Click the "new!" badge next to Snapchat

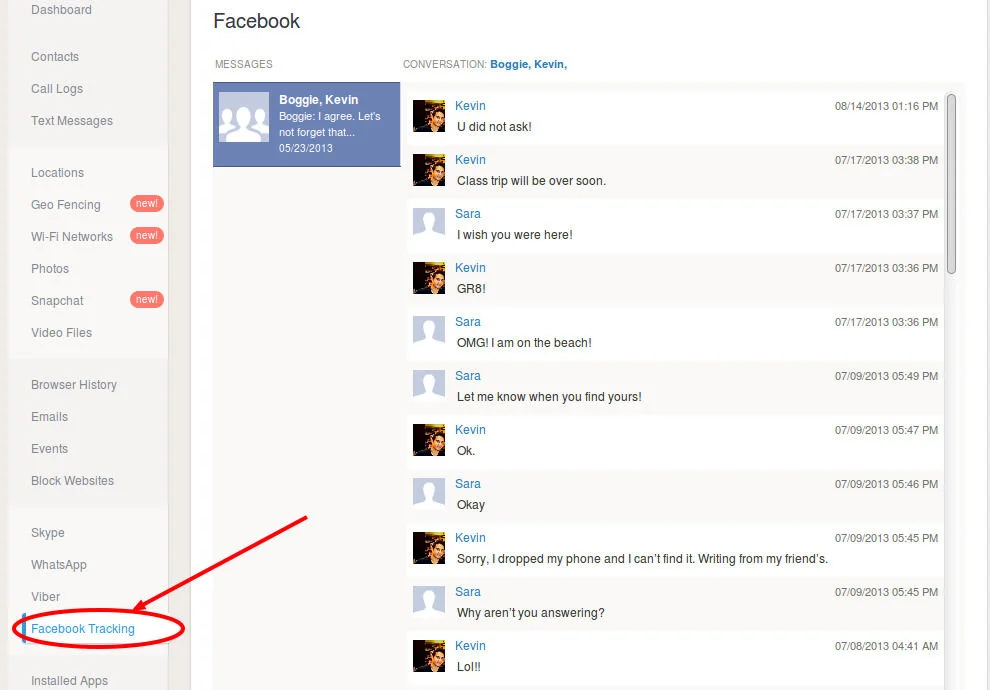click(146, 299)
